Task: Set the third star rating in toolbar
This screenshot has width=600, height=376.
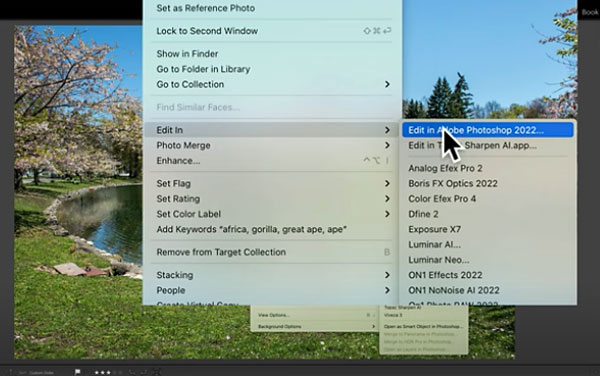Action: pos(109,372)
